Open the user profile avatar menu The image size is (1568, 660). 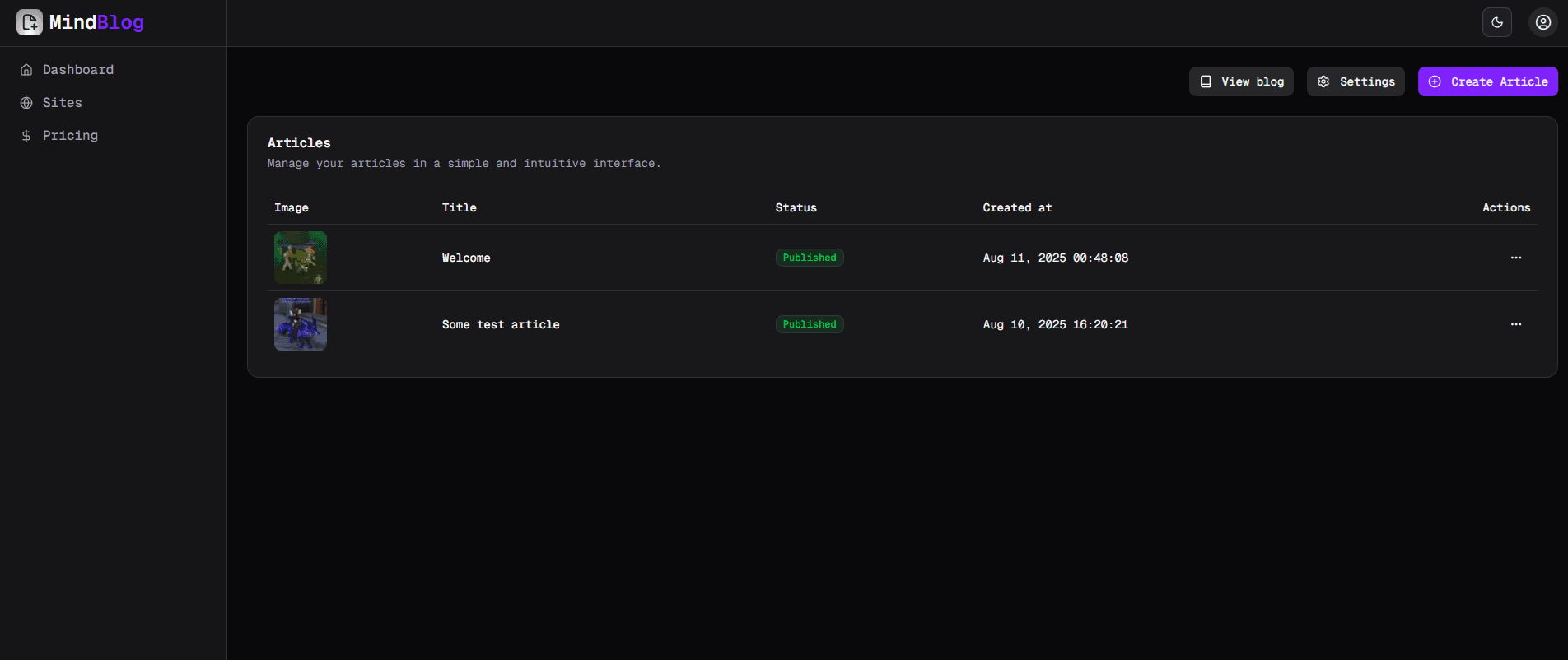pos(1542,22)
